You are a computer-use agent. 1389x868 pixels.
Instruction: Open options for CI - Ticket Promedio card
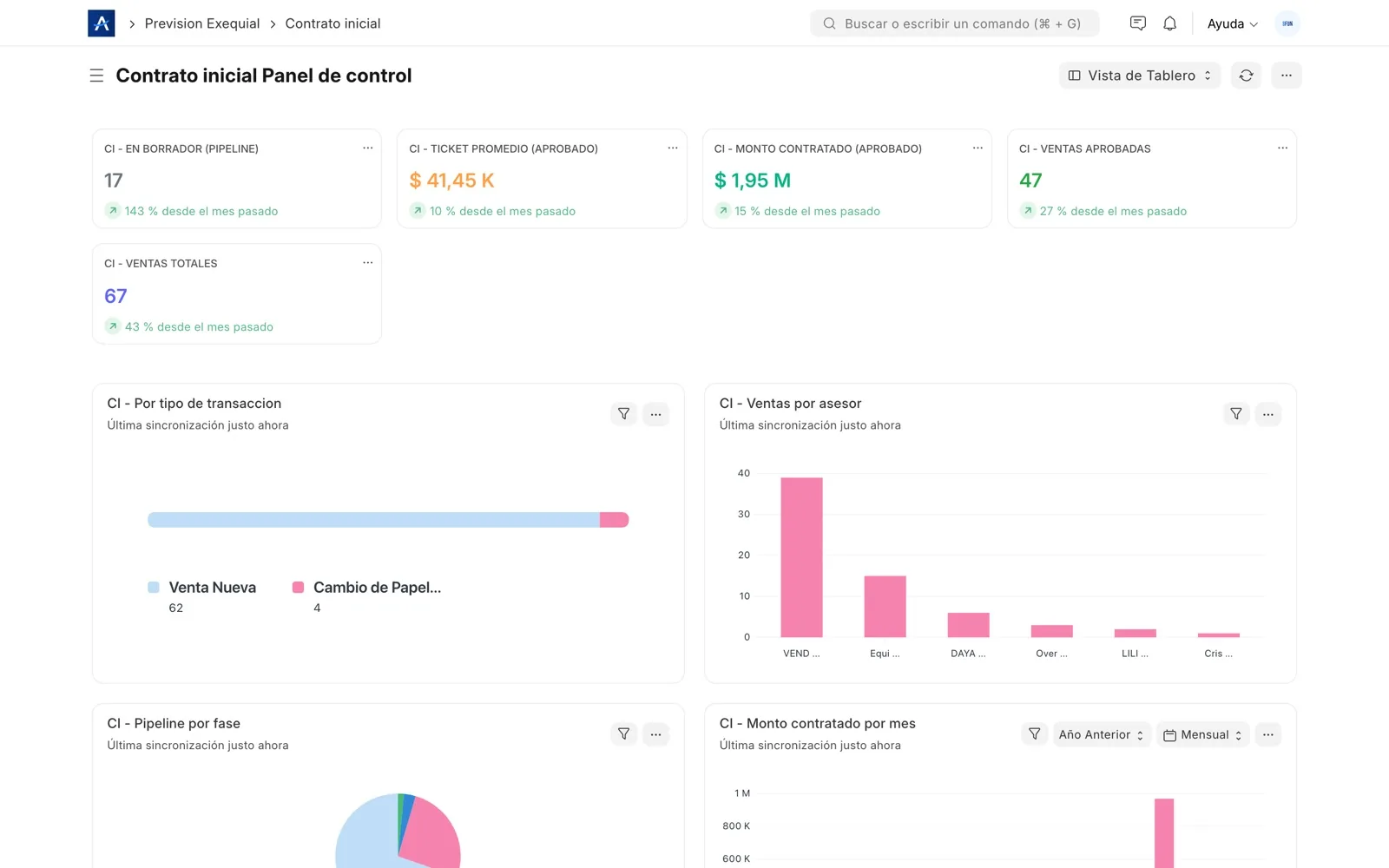click(673, 148)
